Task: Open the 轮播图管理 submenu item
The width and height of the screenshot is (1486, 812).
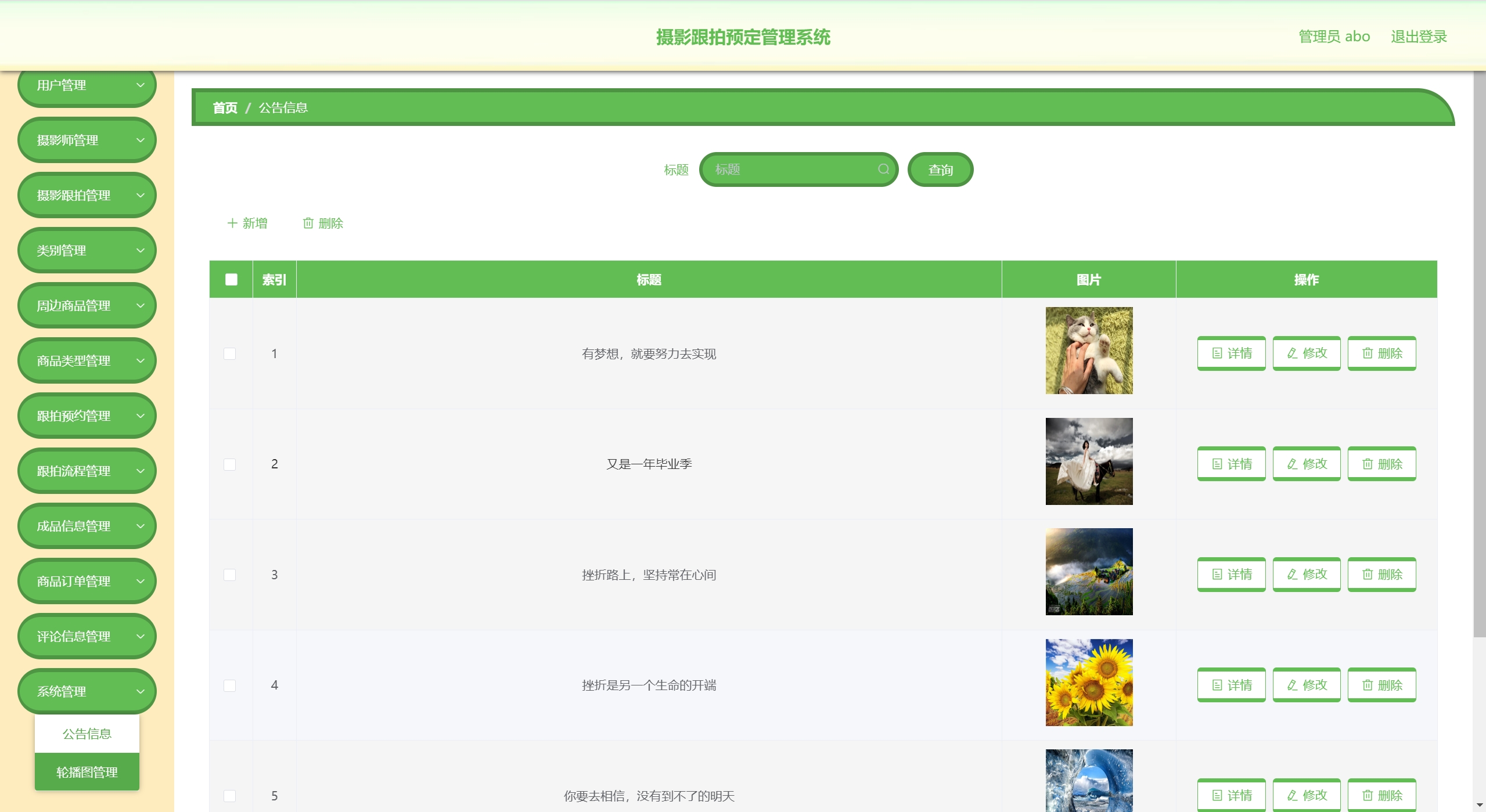Action: pos(87,772)
